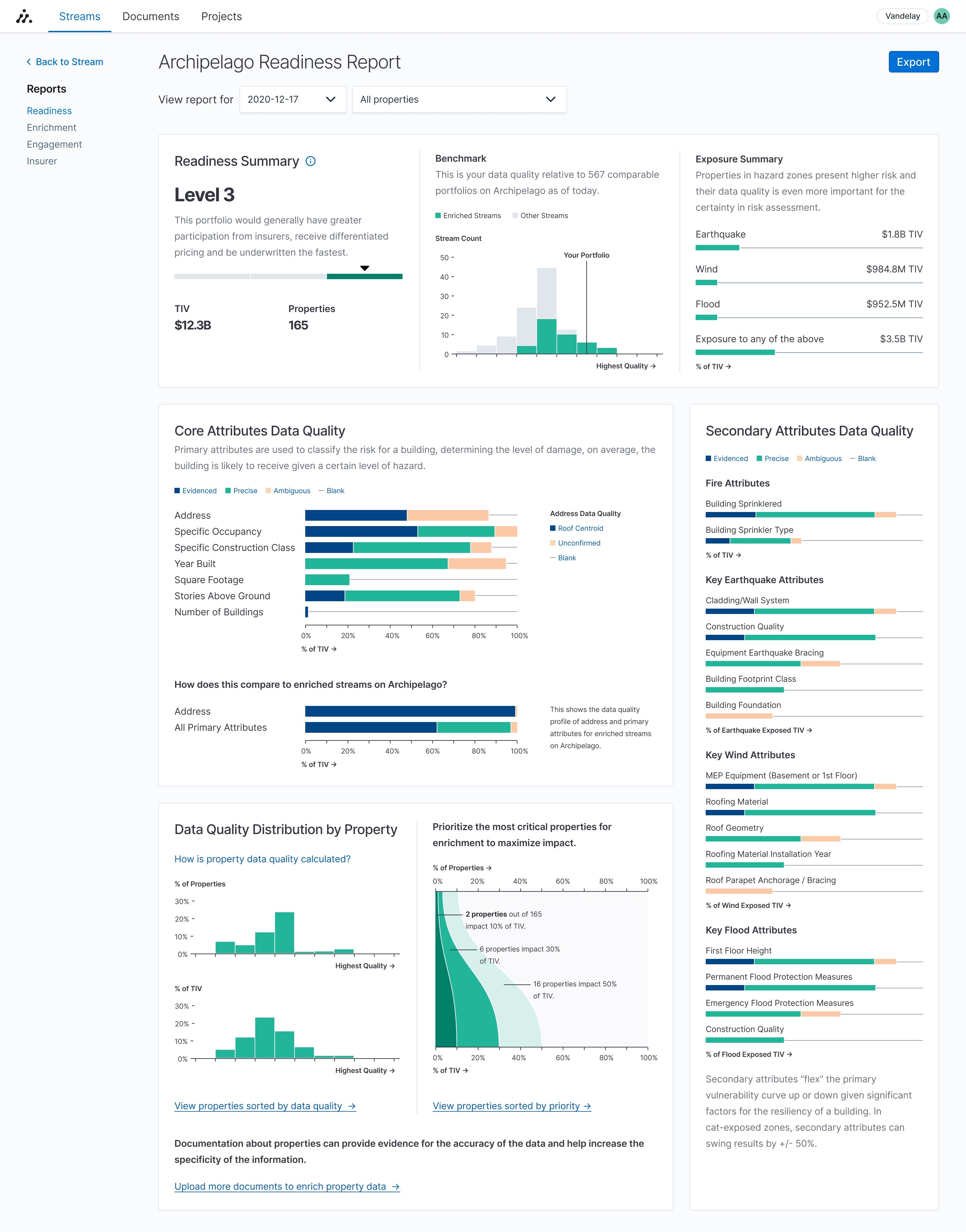
Task: Switch to the Documents tab
Action: point(151,16)
